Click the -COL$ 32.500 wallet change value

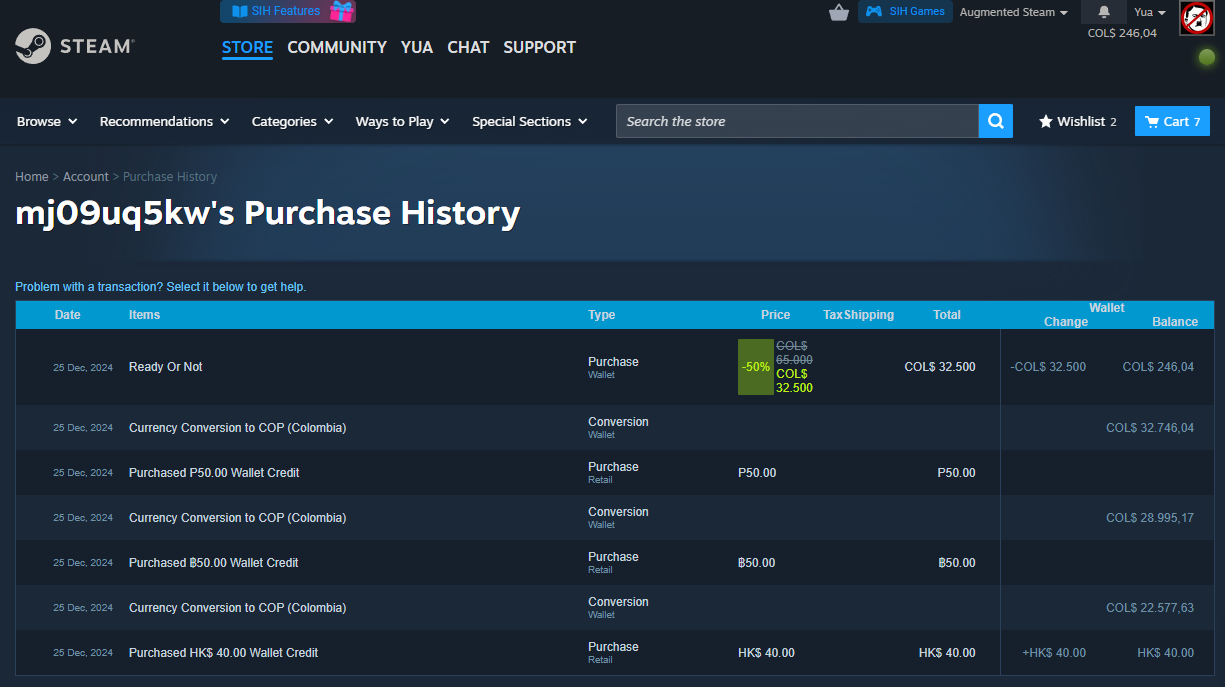tap(1048, 367)
